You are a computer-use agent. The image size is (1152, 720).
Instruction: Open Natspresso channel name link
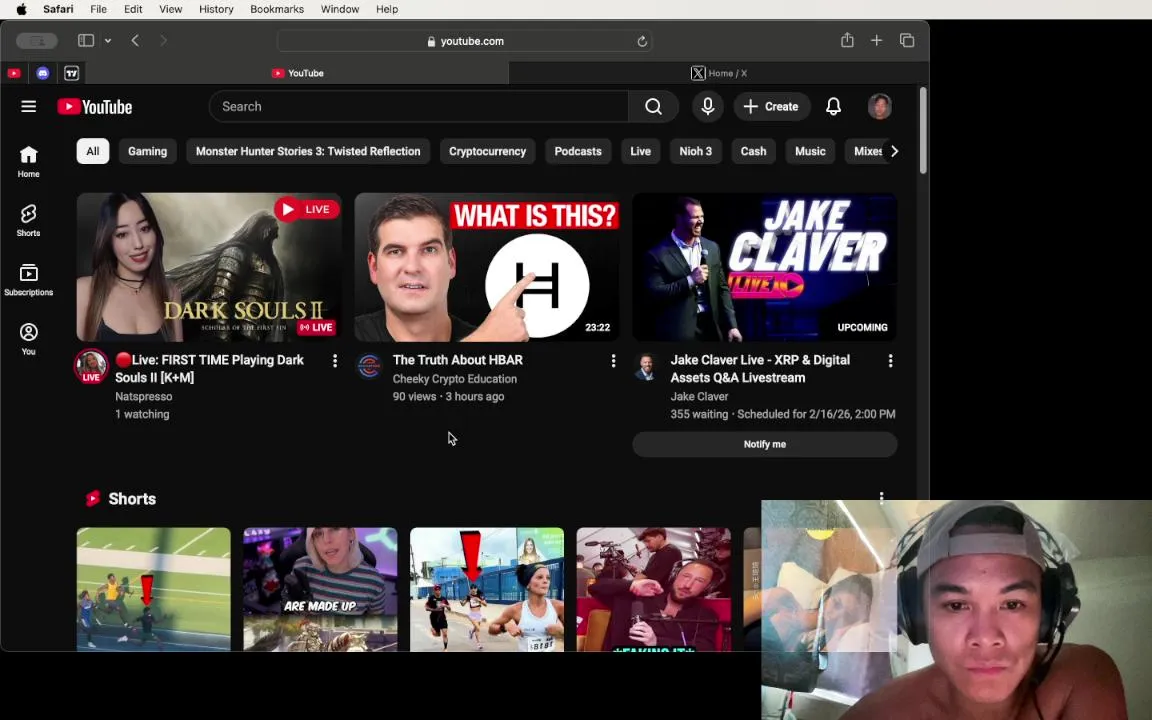click(x=143, y=397)
